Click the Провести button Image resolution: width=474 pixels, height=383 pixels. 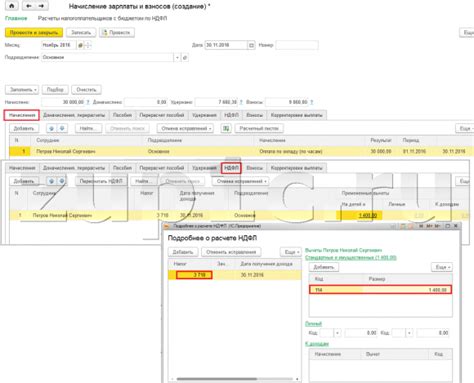(x=117, y=32)
